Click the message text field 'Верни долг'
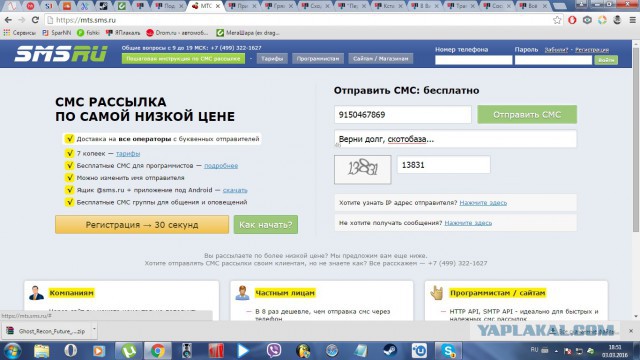 pos(455,139)
